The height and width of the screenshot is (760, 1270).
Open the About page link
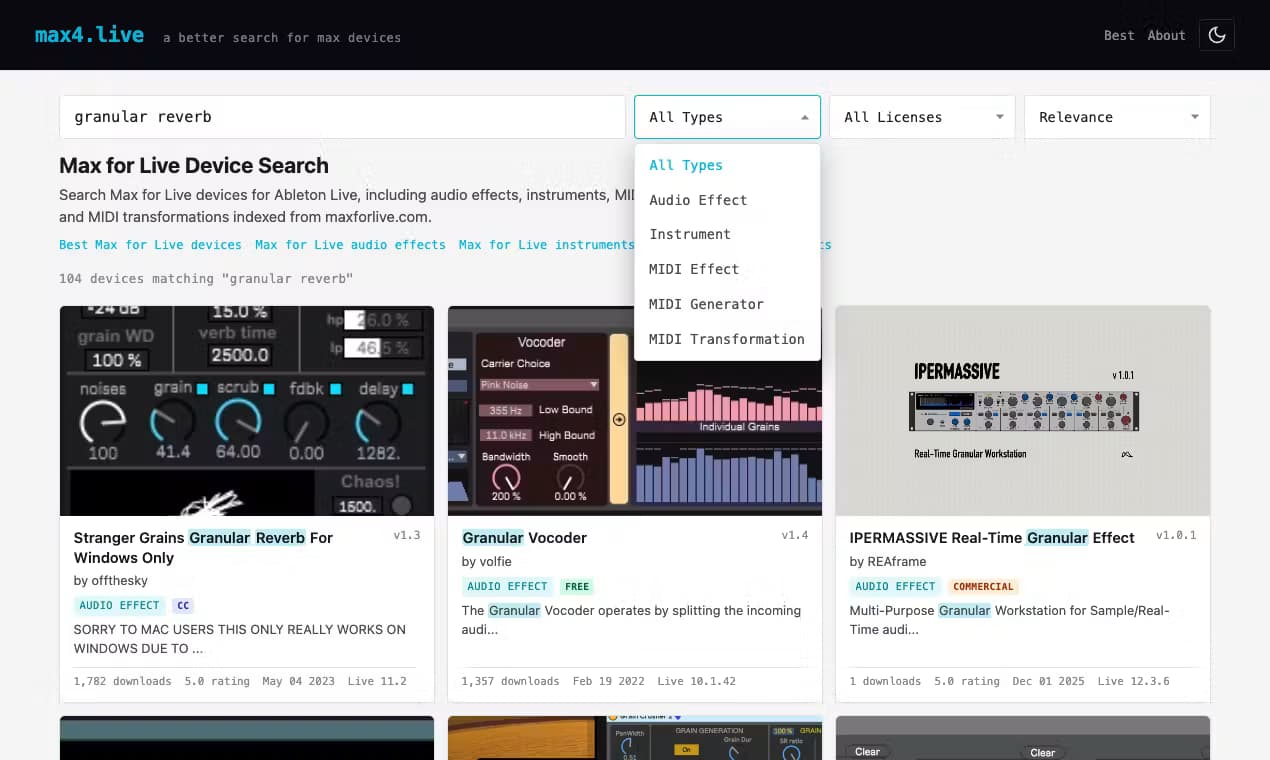1166,35
